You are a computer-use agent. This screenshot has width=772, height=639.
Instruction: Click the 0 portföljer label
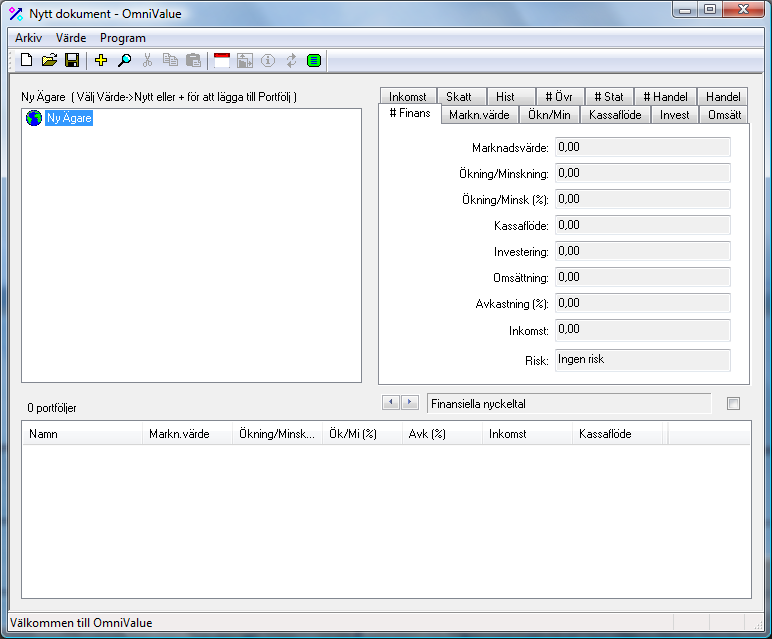(x=52, y=408)
